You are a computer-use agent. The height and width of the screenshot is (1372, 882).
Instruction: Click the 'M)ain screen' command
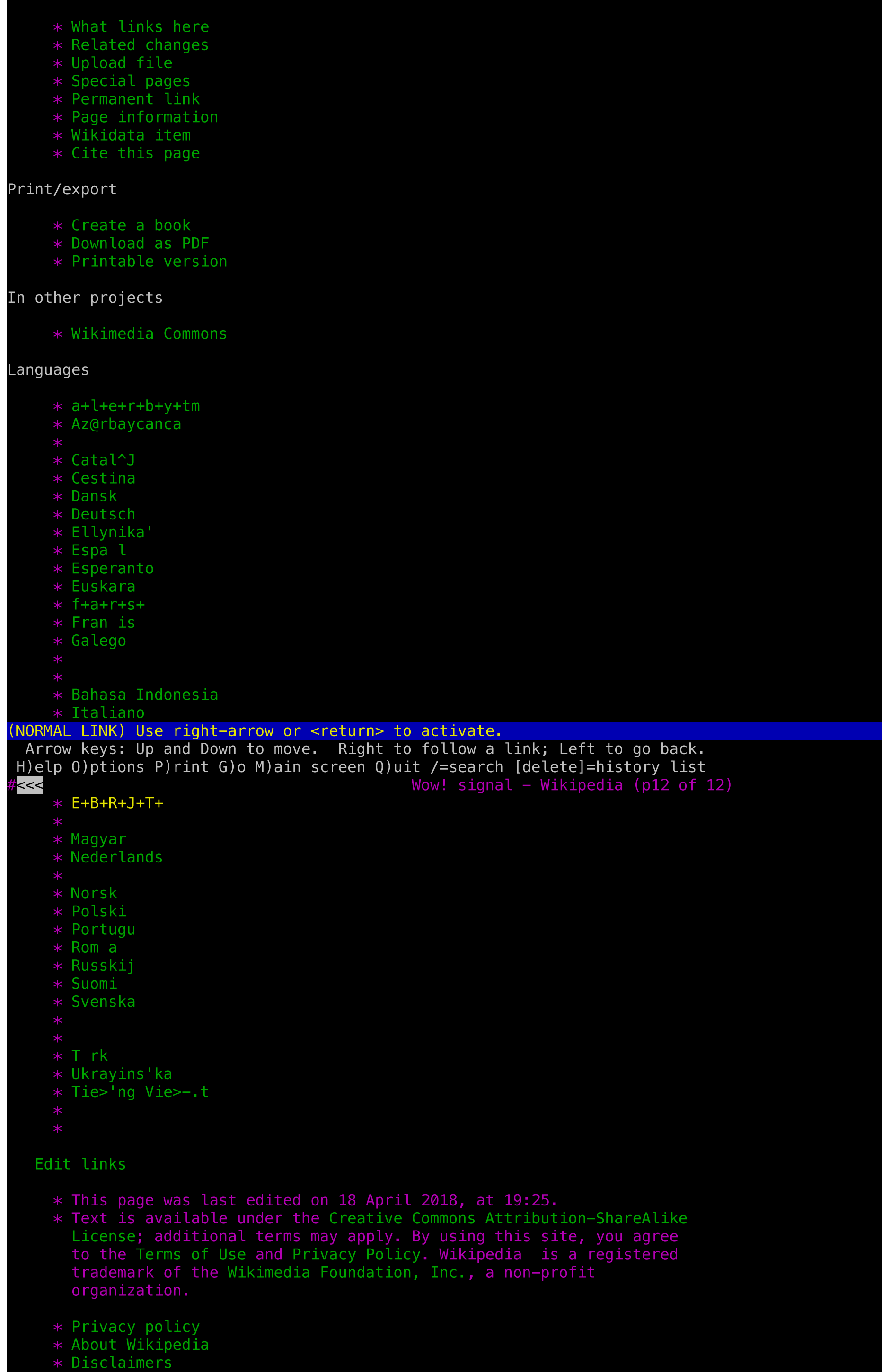(x=310, y=767)
